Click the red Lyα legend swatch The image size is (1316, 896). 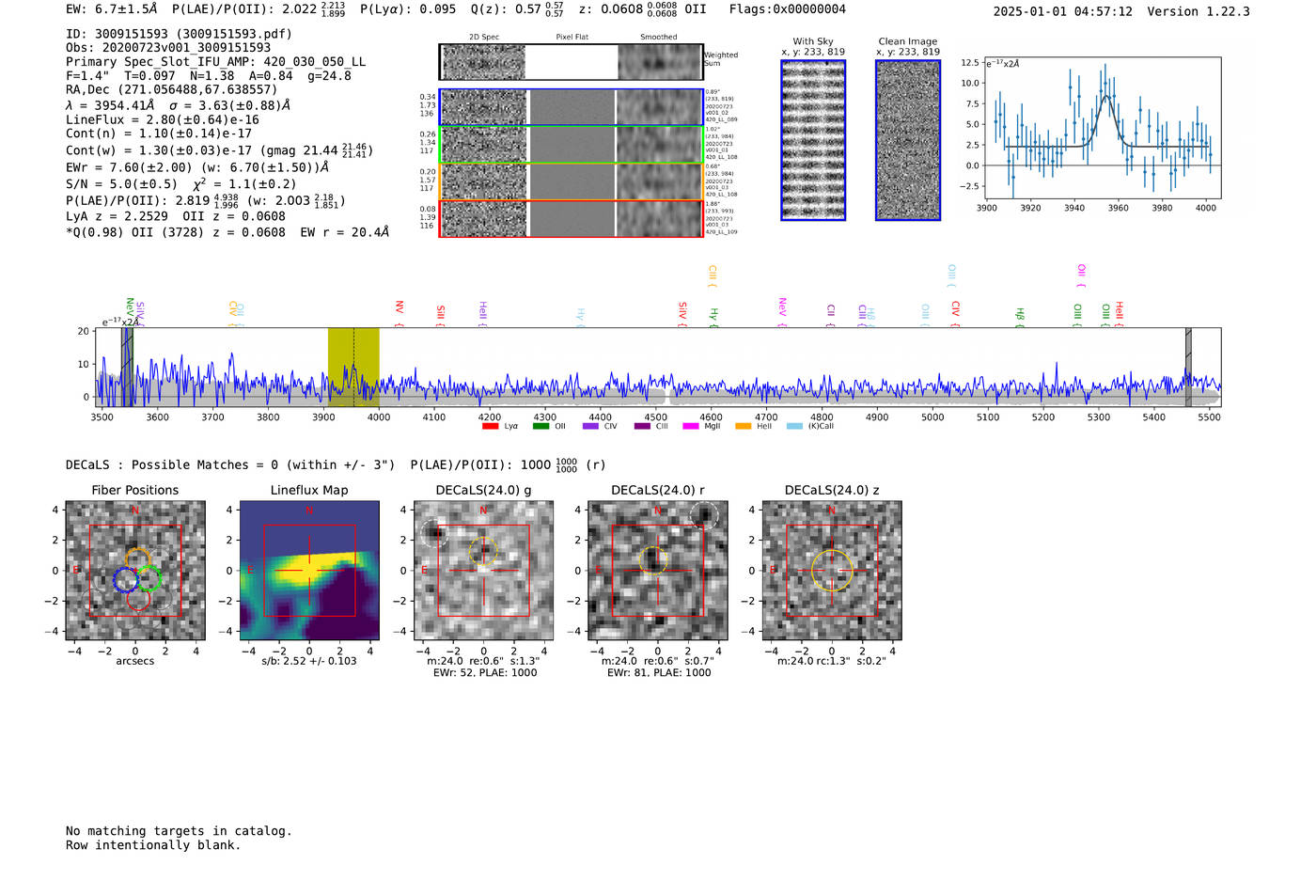pyautogui.click(x=490, y=427)
